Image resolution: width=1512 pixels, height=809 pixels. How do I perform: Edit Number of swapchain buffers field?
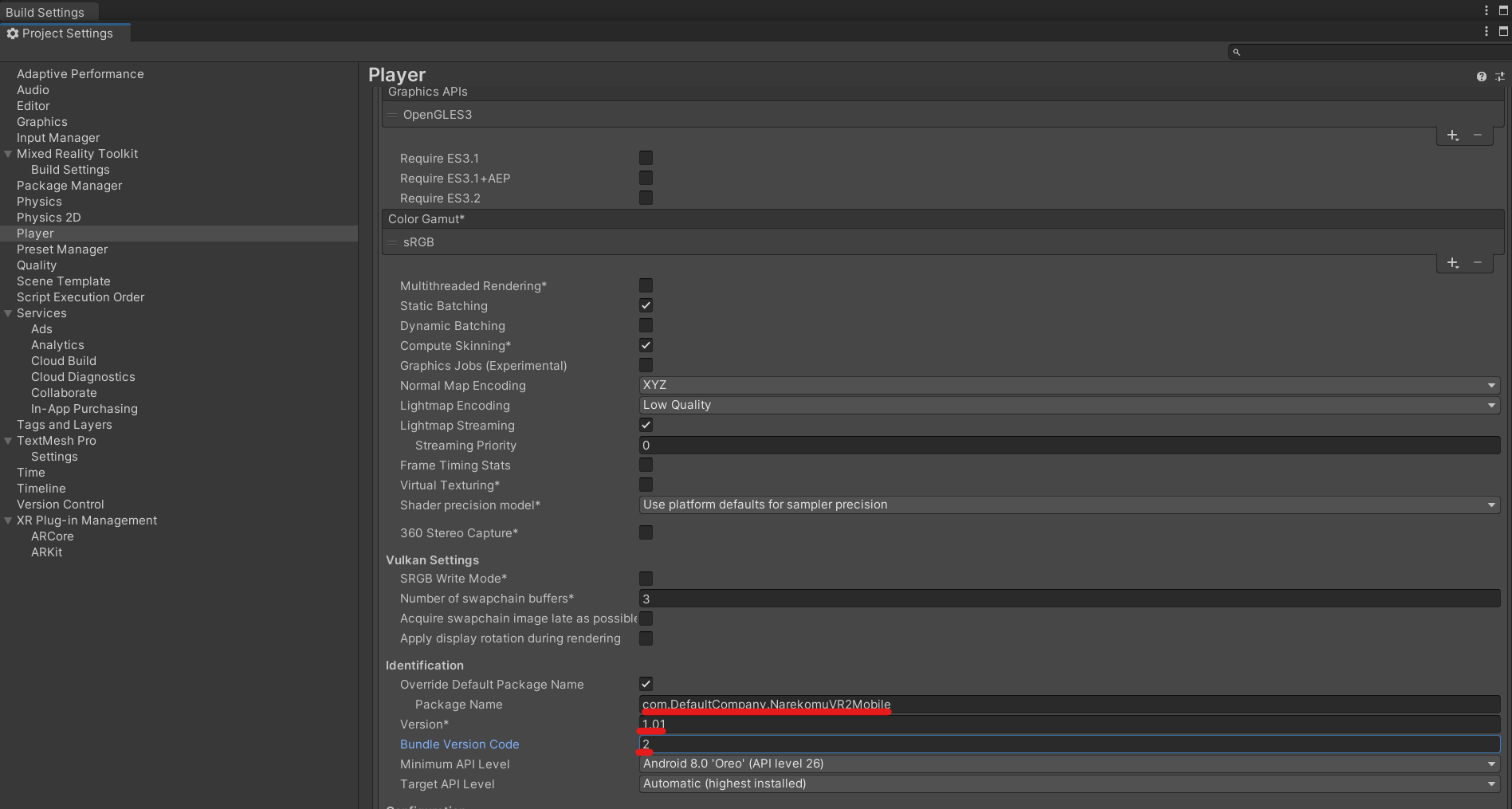1070,599
